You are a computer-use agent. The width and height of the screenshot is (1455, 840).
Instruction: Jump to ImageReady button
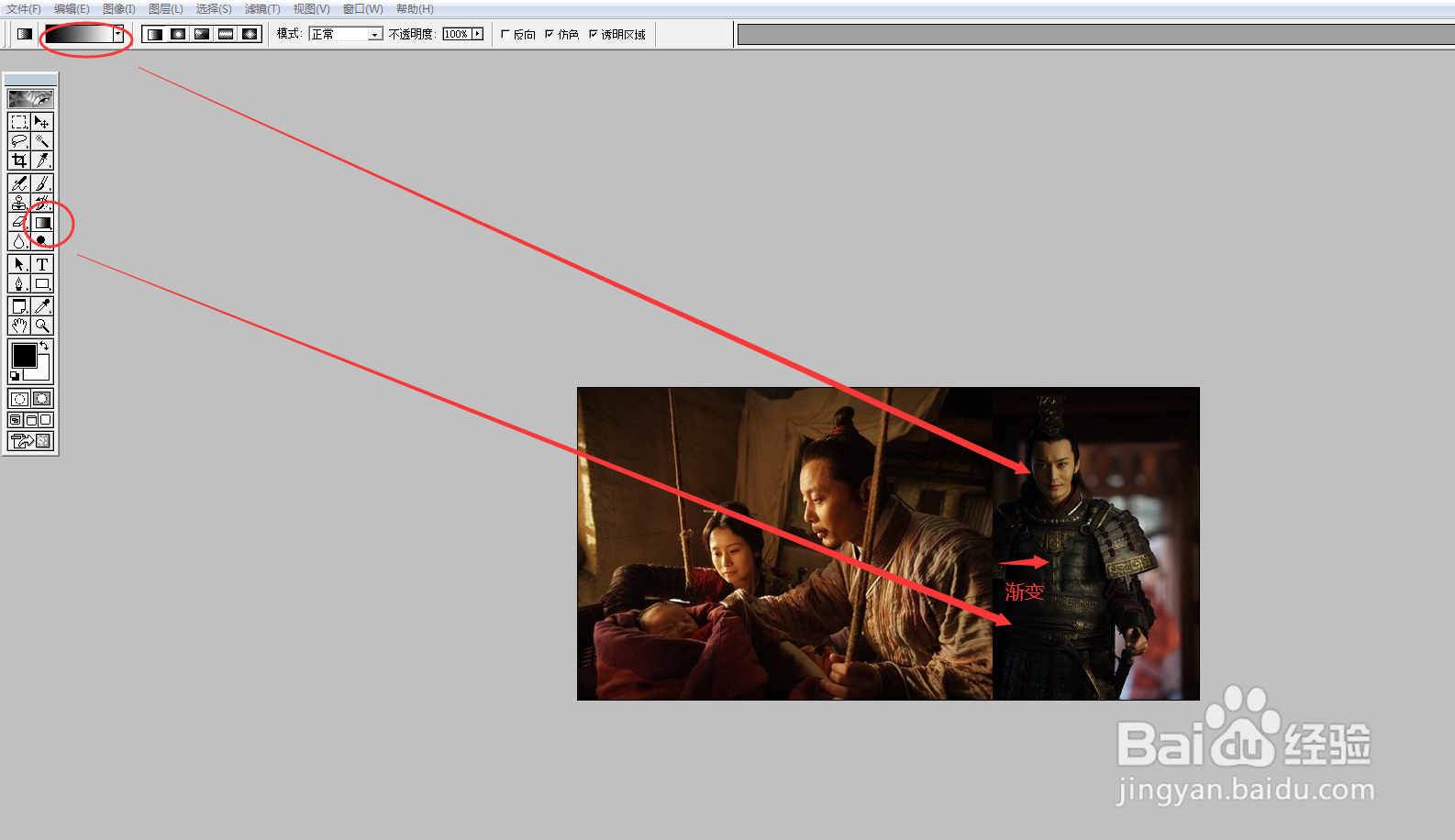(30, 441)
